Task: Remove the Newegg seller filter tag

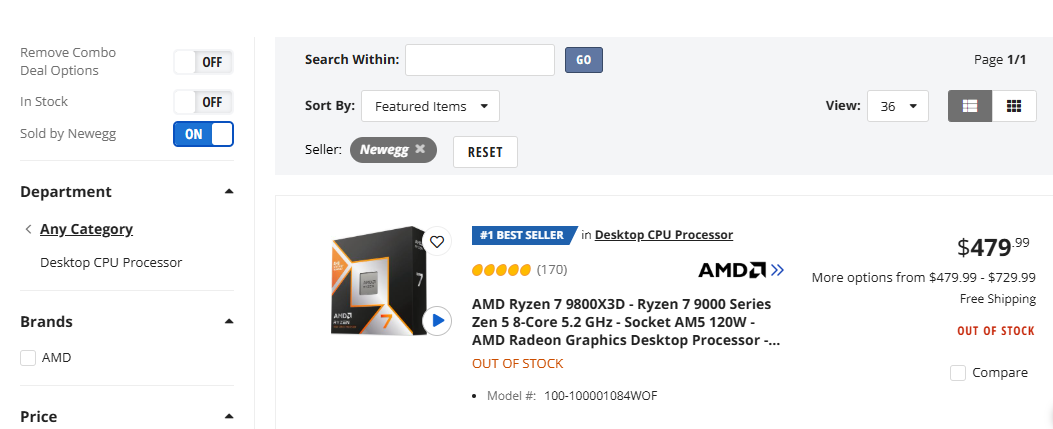Action: click(420, 149)
